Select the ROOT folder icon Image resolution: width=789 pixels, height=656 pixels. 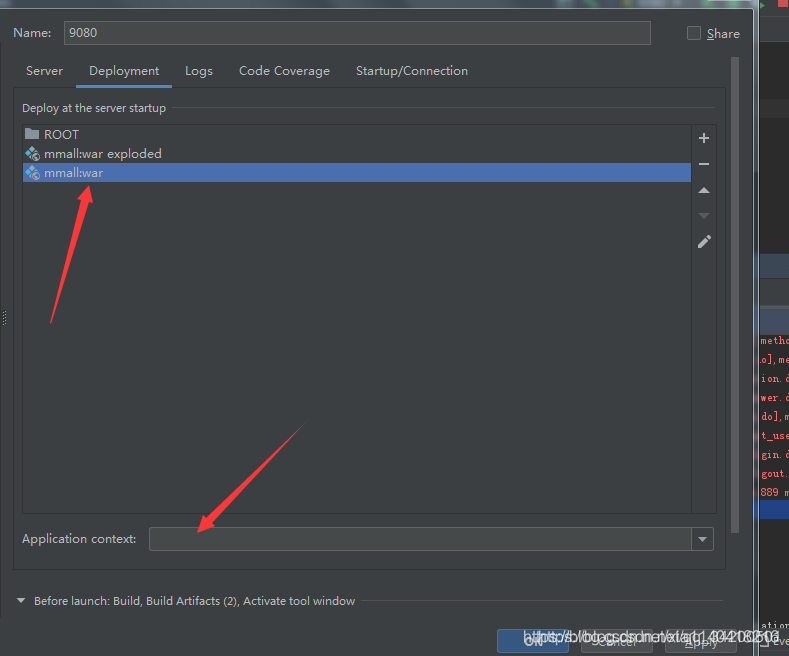32,134
